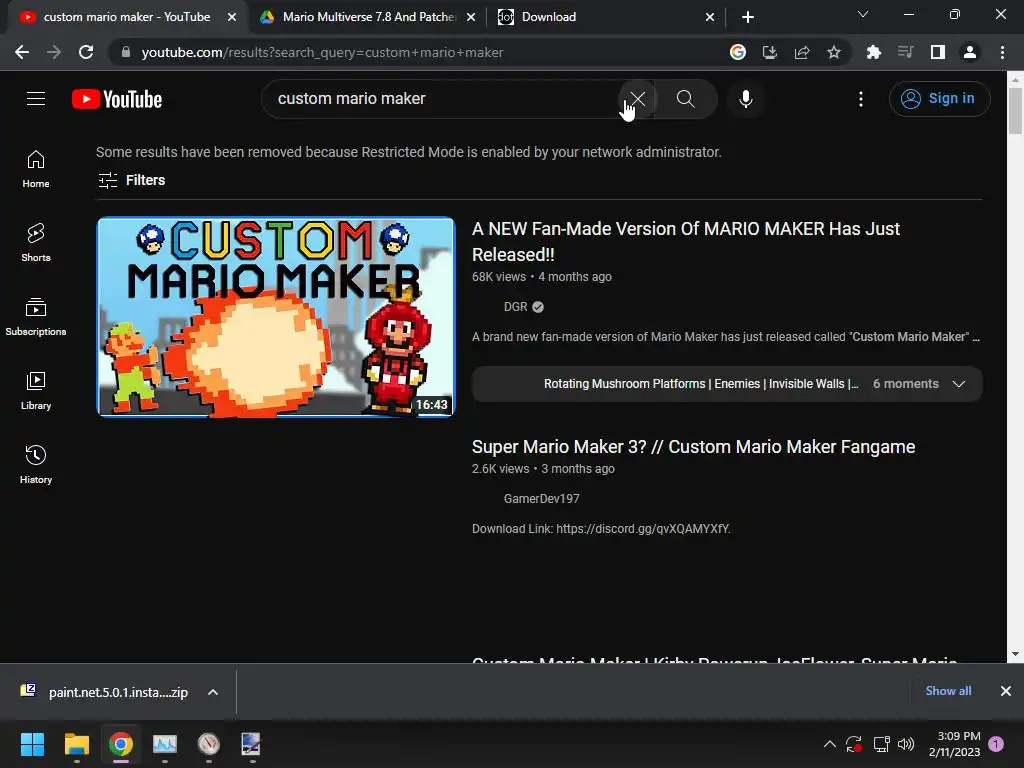
Task: Click the install app icon in address bar
Action: [x=770, y=52]
